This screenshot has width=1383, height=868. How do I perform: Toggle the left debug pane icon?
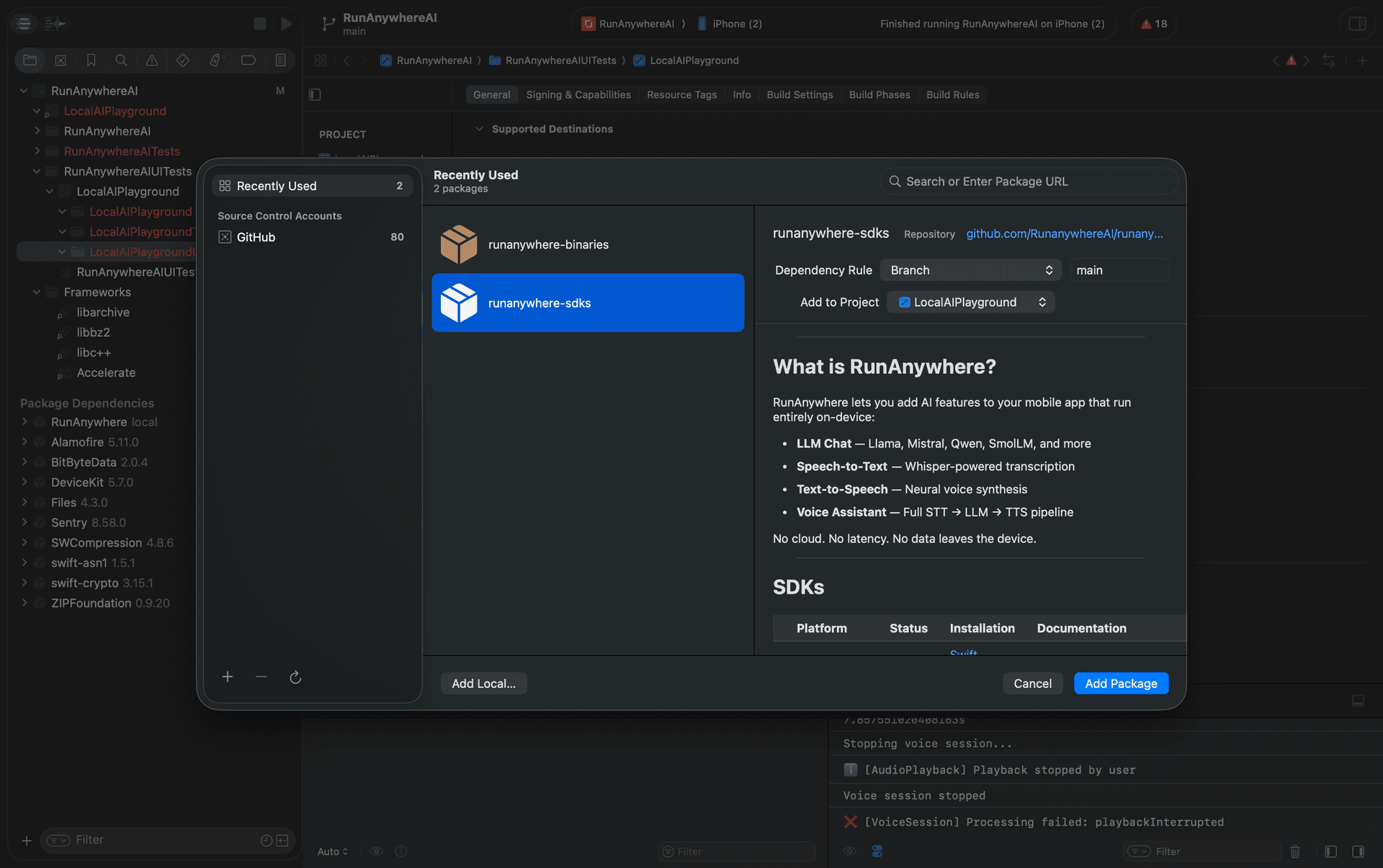point(1331,851)
